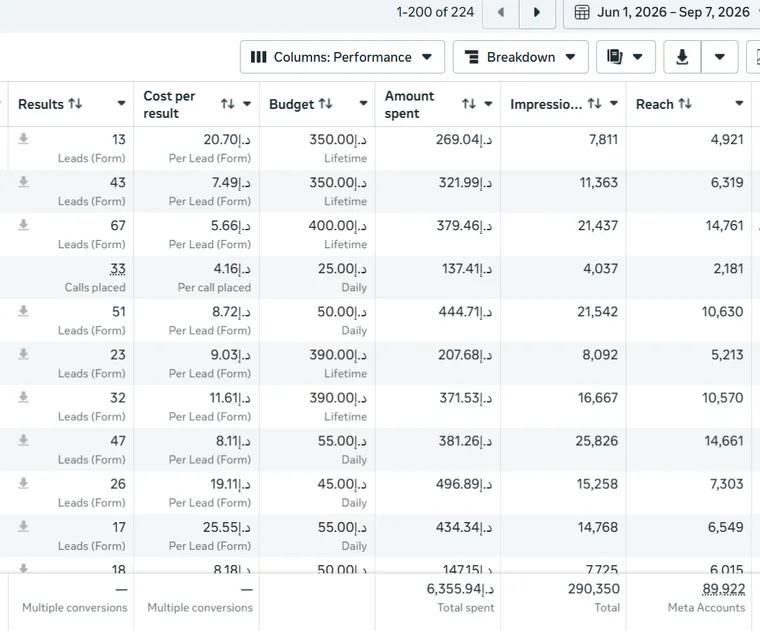Viewport: 760px width, 631px height.
Task: Select the 14,761 reach cell
Action: (x=689, y=235)
